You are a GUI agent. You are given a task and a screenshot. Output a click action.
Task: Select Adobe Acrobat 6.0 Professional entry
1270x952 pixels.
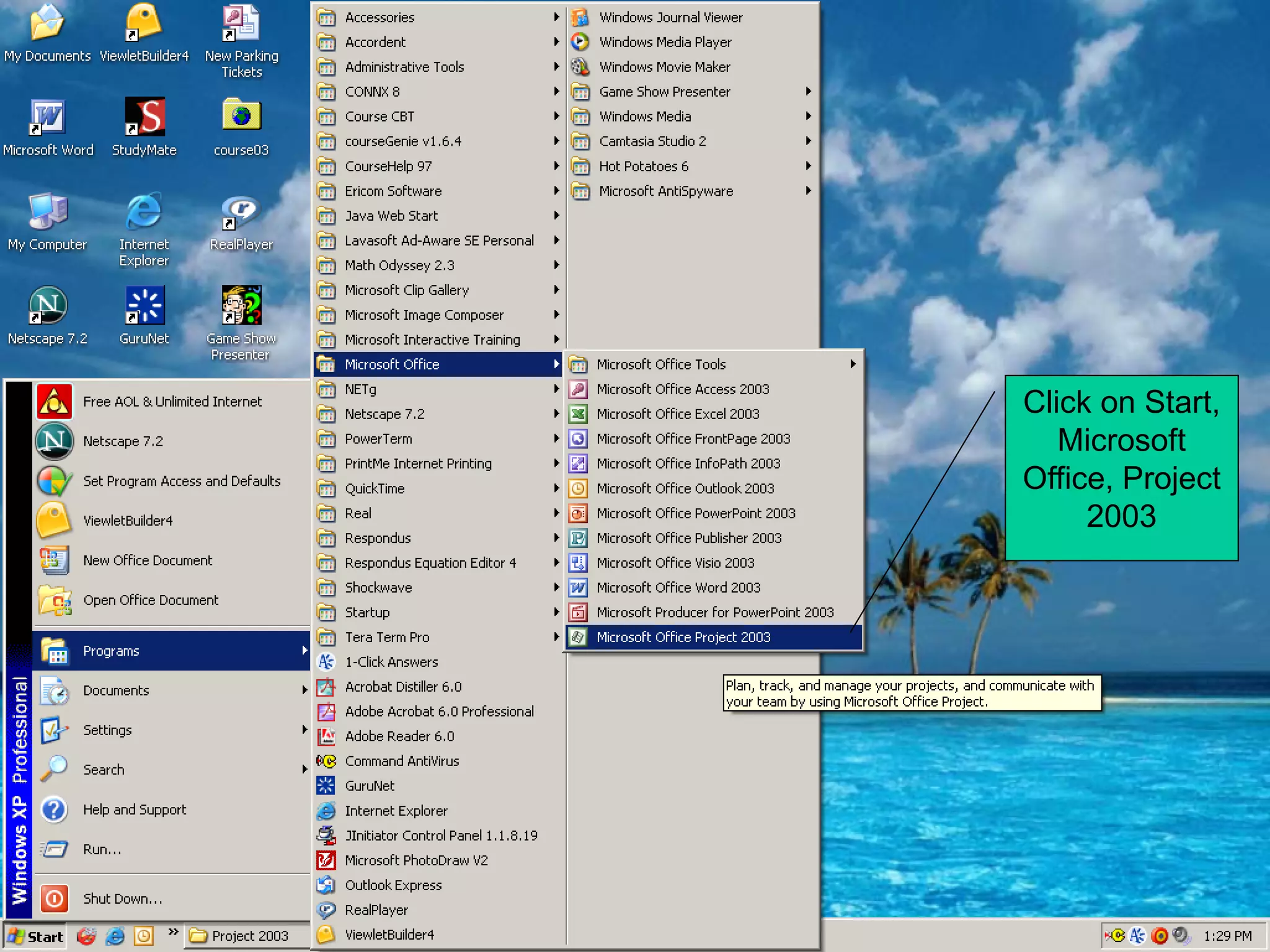pyautogui.click(x=437, y=712)
